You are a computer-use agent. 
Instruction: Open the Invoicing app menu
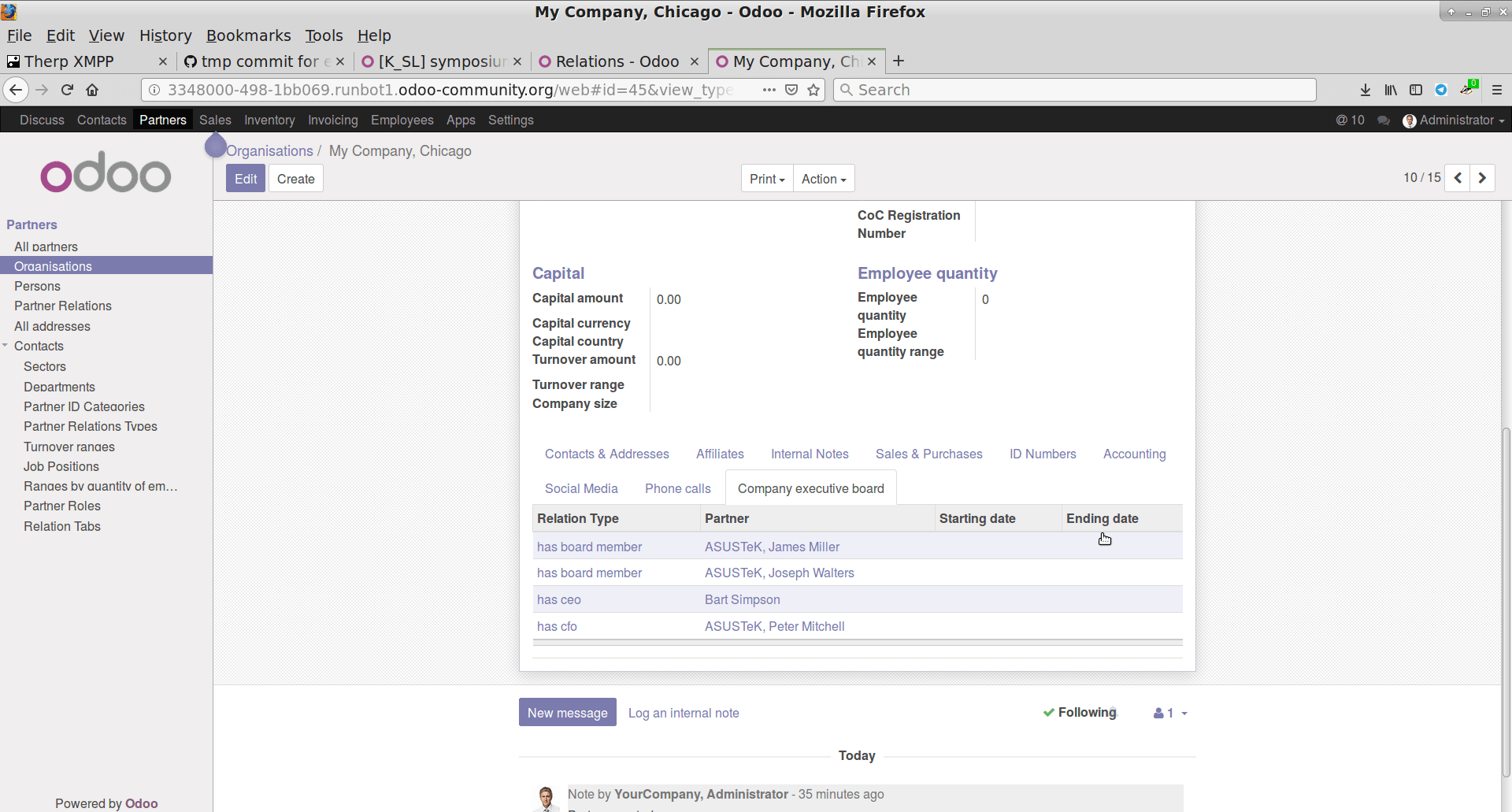click(332, 120)
